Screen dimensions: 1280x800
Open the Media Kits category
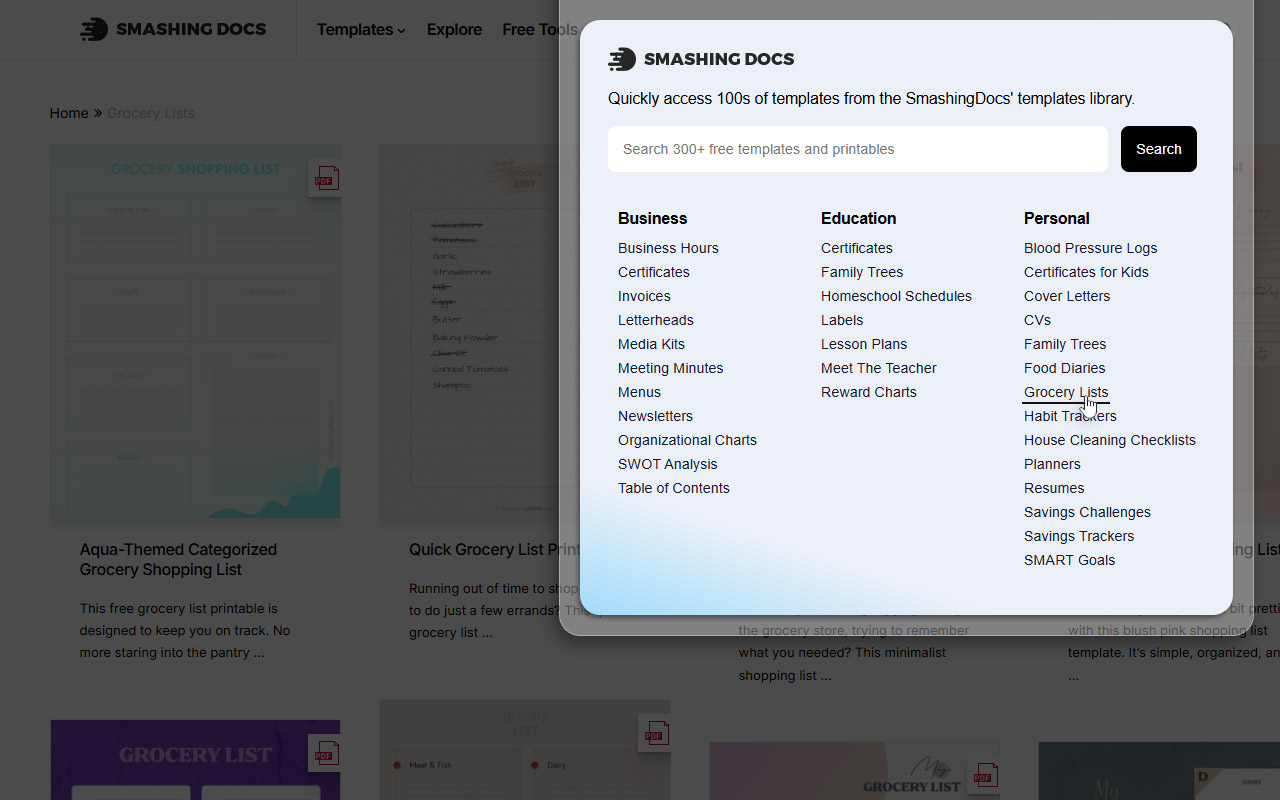click(x=652, y=344)
